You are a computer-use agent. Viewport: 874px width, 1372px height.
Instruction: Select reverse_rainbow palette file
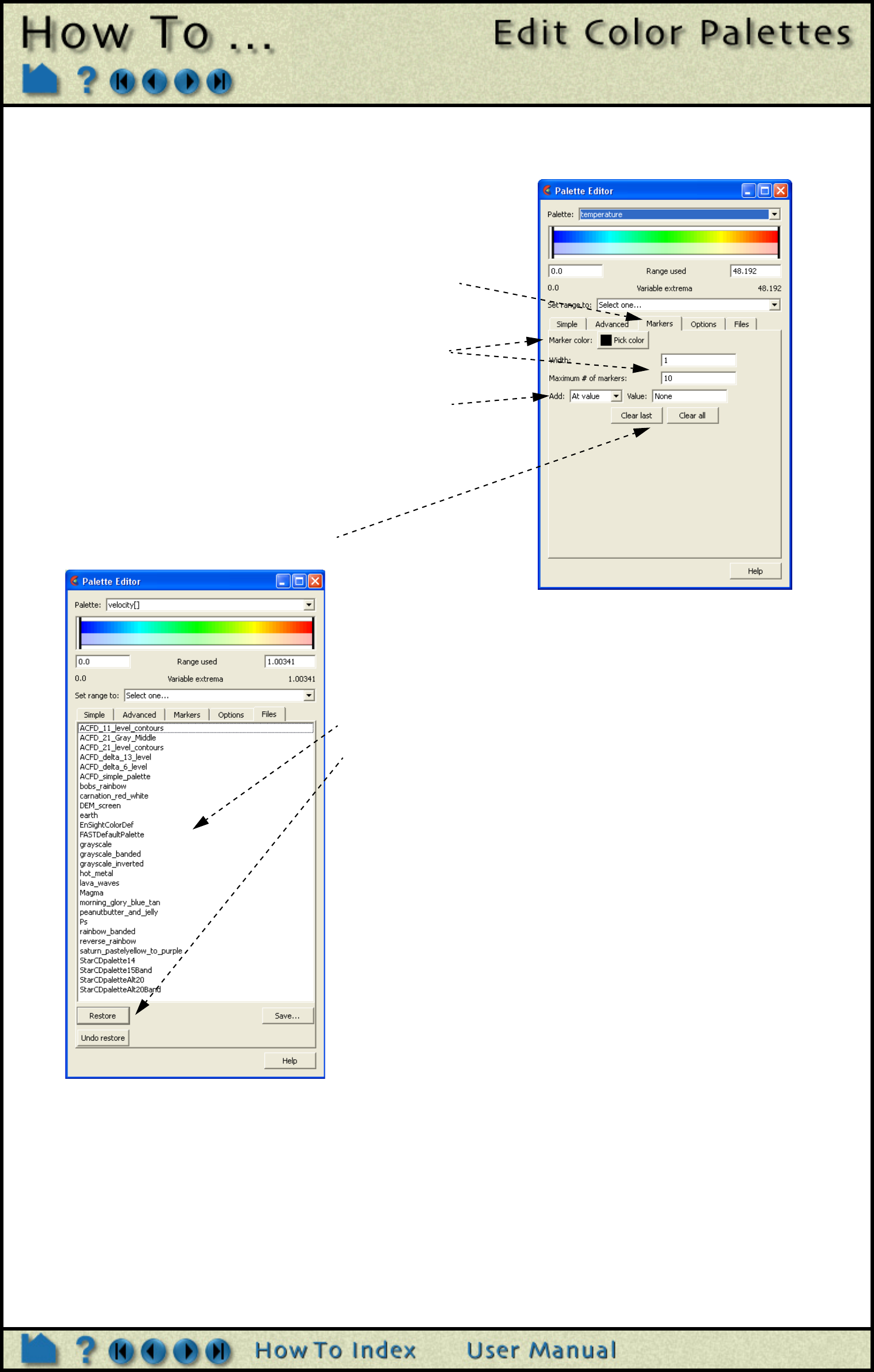[196, 941]
